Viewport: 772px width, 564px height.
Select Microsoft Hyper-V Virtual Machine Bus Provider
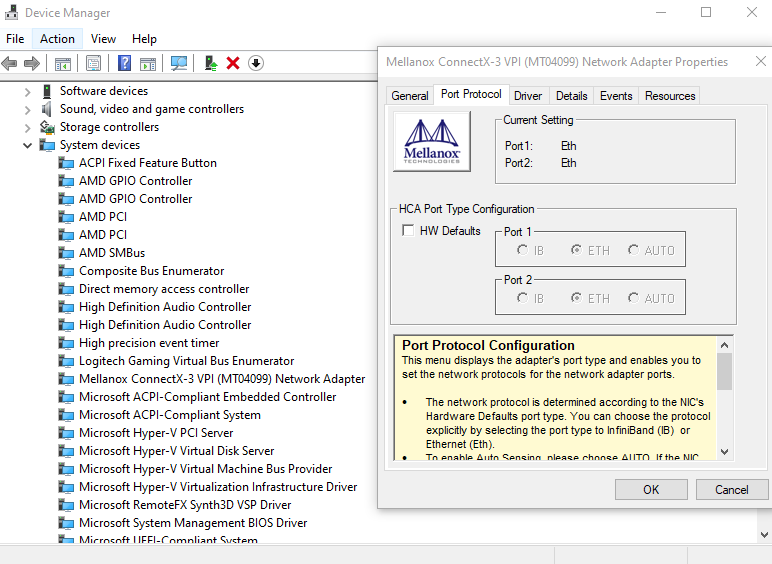click(205, 469)
